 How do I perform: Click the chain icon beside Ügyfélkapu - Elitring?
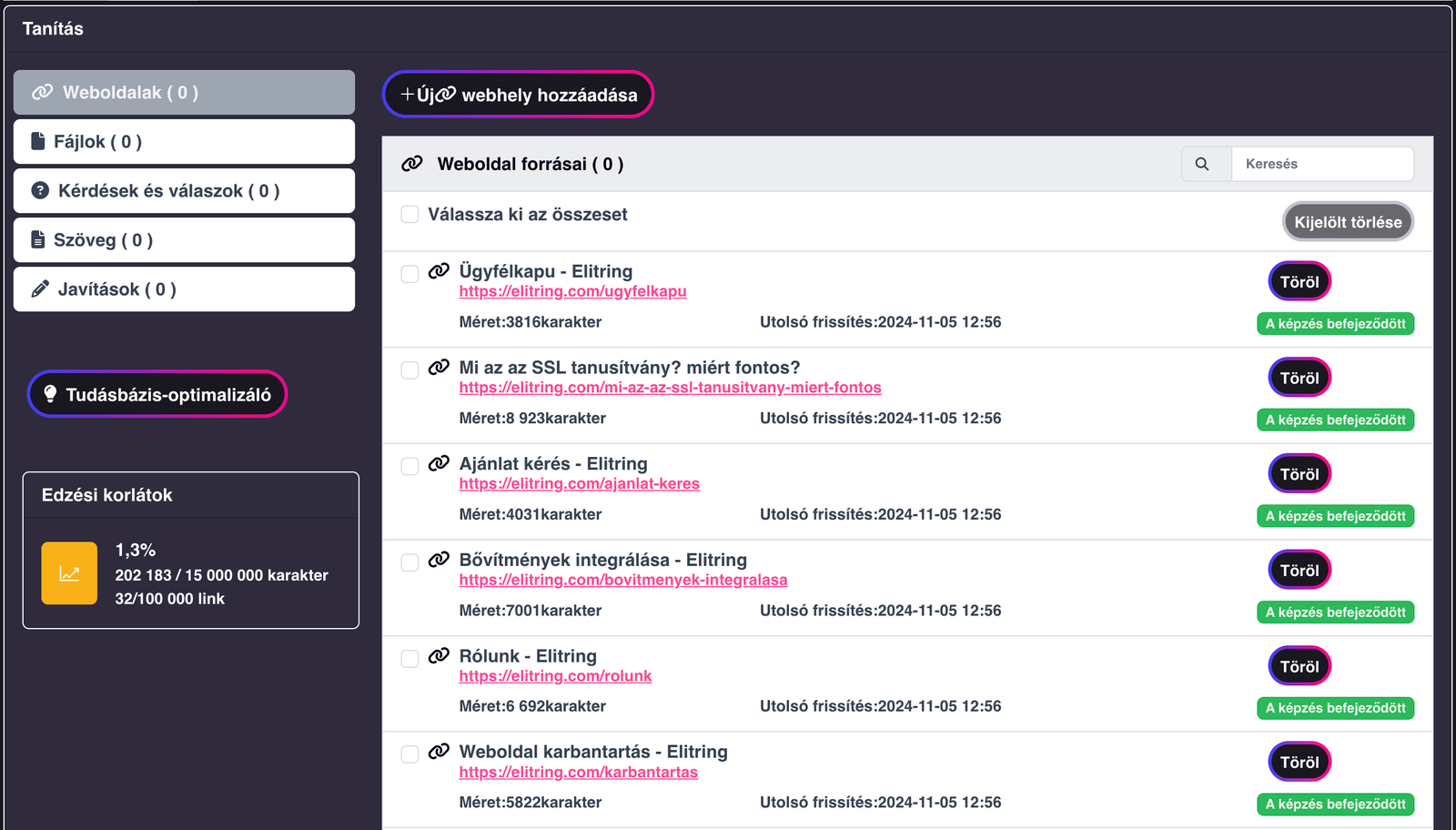(x=439, y=270)
